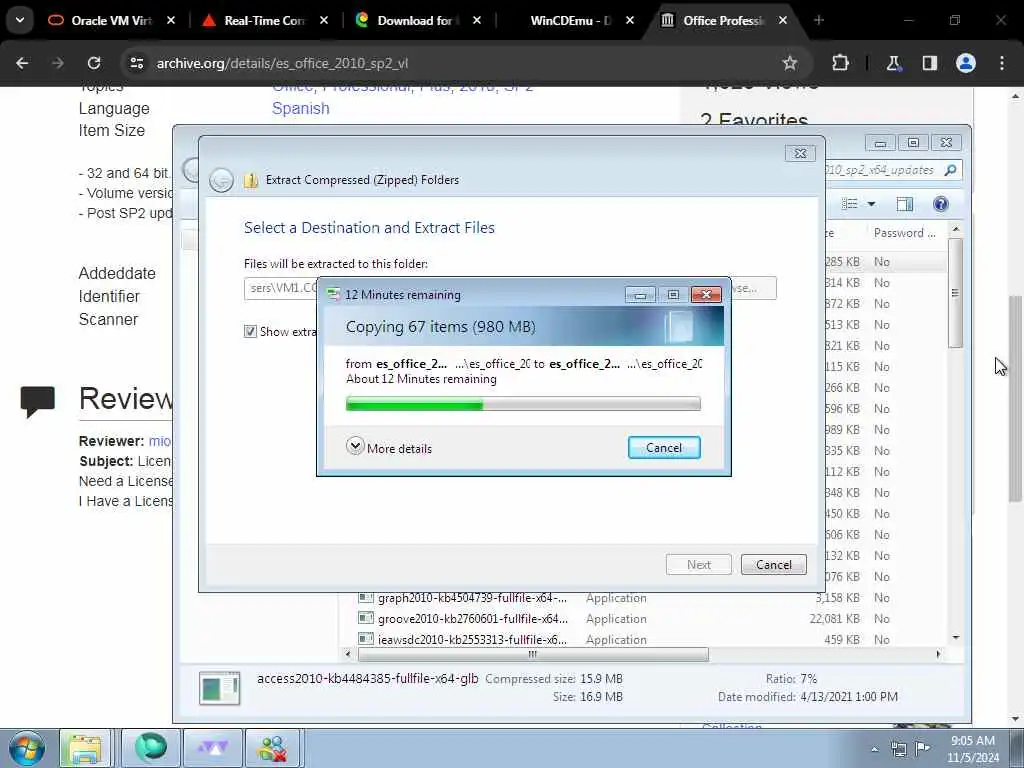Screen dimensions: 1024x768
Task: Open Windows Start button
Action: pos(27,748)
